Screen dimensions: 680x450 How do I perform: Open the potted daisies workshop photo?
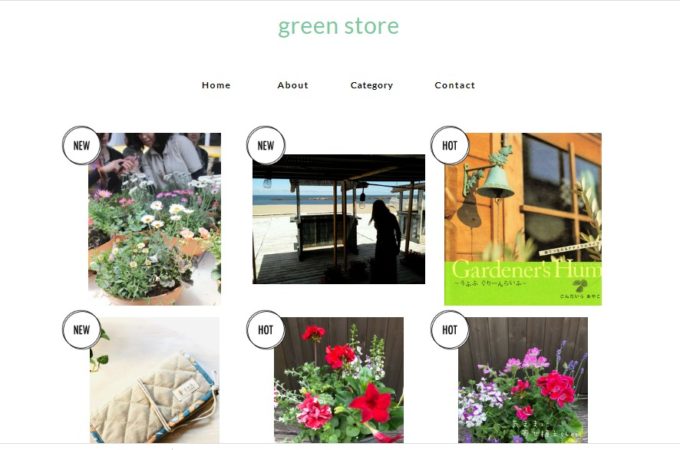(x=154, y=219)
